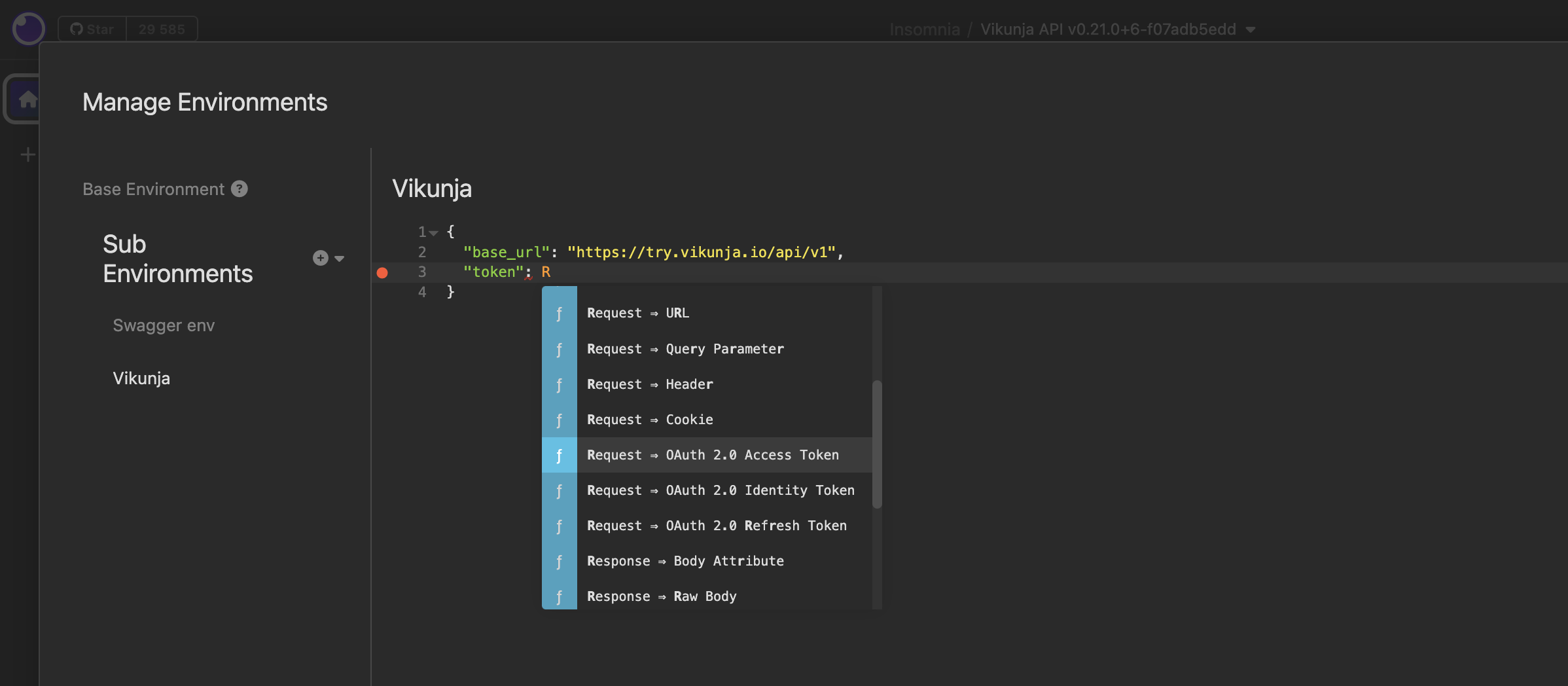Screen dimensions: 1568x686
Task: Select the Swagger env sub environment
Action: point(164,325)
